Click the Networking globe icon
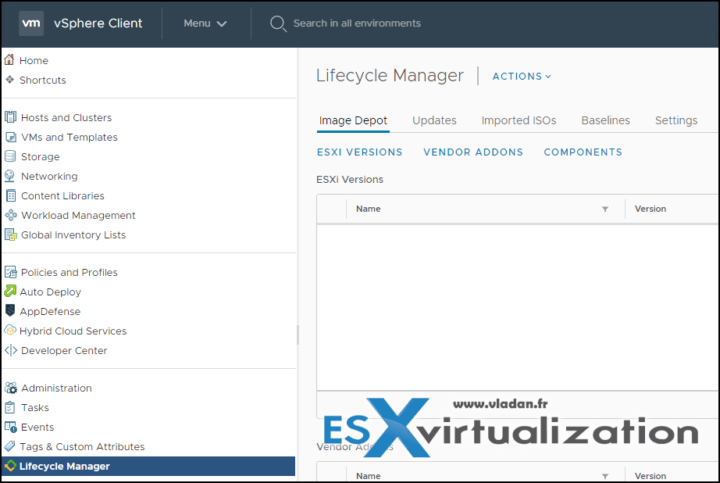Screen dimensions: 720x483 pyautogui.click(x=10, y=176)
